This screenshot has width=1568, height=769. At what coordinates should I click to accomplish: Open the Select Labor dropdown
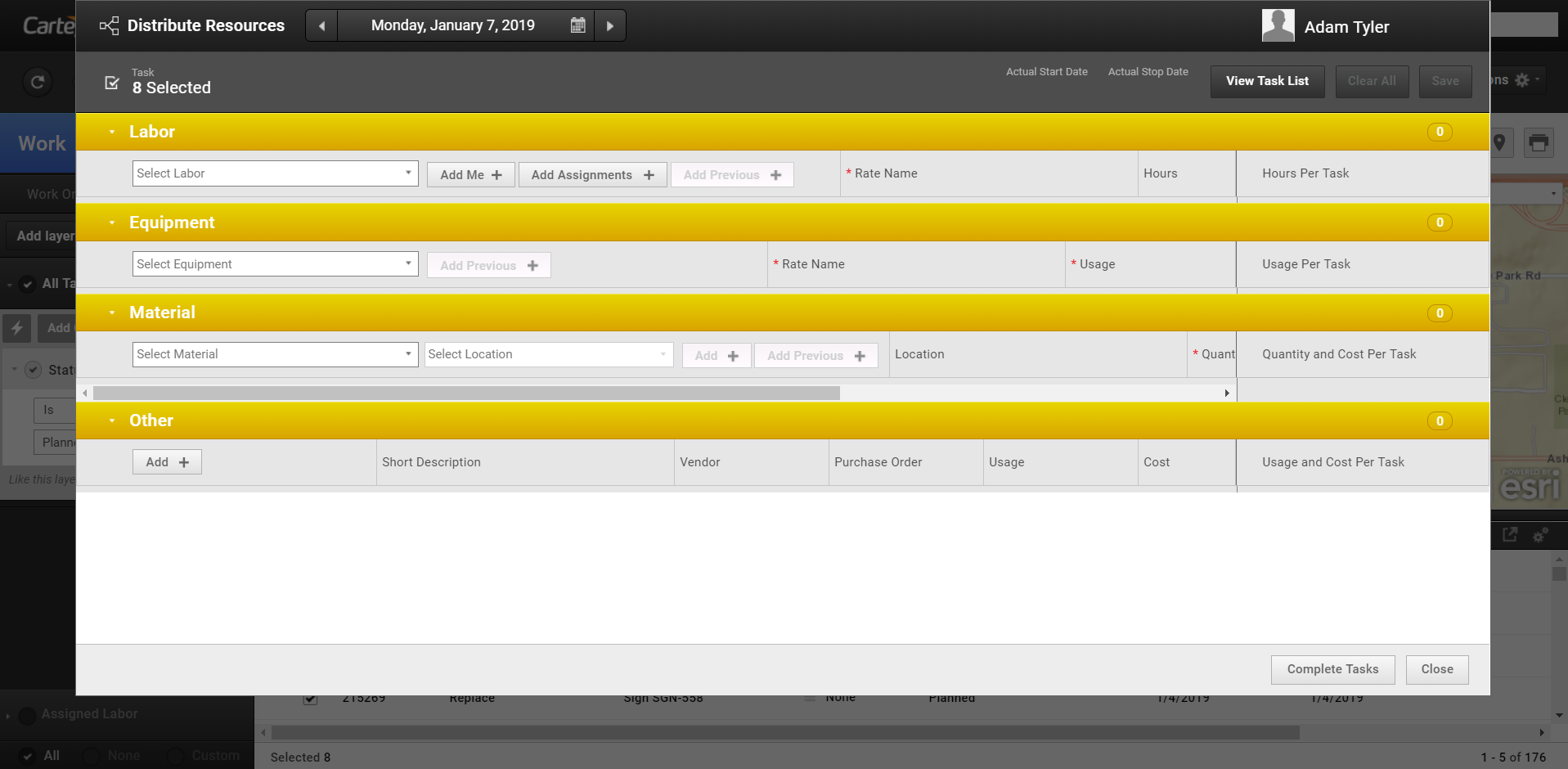pos(275,173)
